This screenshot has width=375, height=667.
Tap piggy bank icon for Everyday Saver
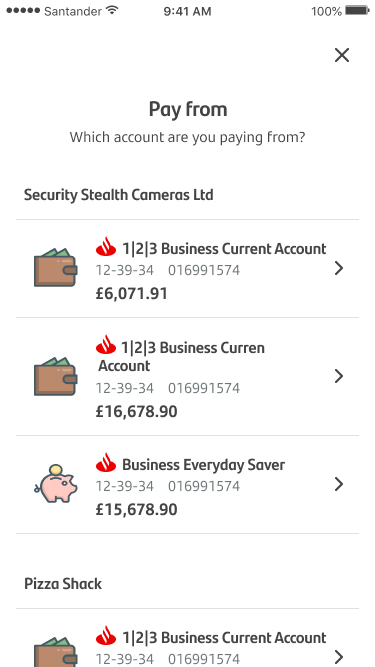56,484
